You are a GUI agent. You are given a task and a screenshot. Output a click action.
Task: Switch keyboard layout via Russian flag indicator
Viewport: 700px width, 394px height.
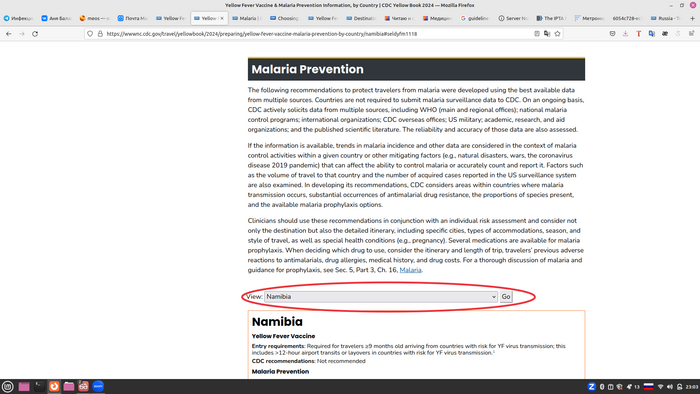coord(649,387)
